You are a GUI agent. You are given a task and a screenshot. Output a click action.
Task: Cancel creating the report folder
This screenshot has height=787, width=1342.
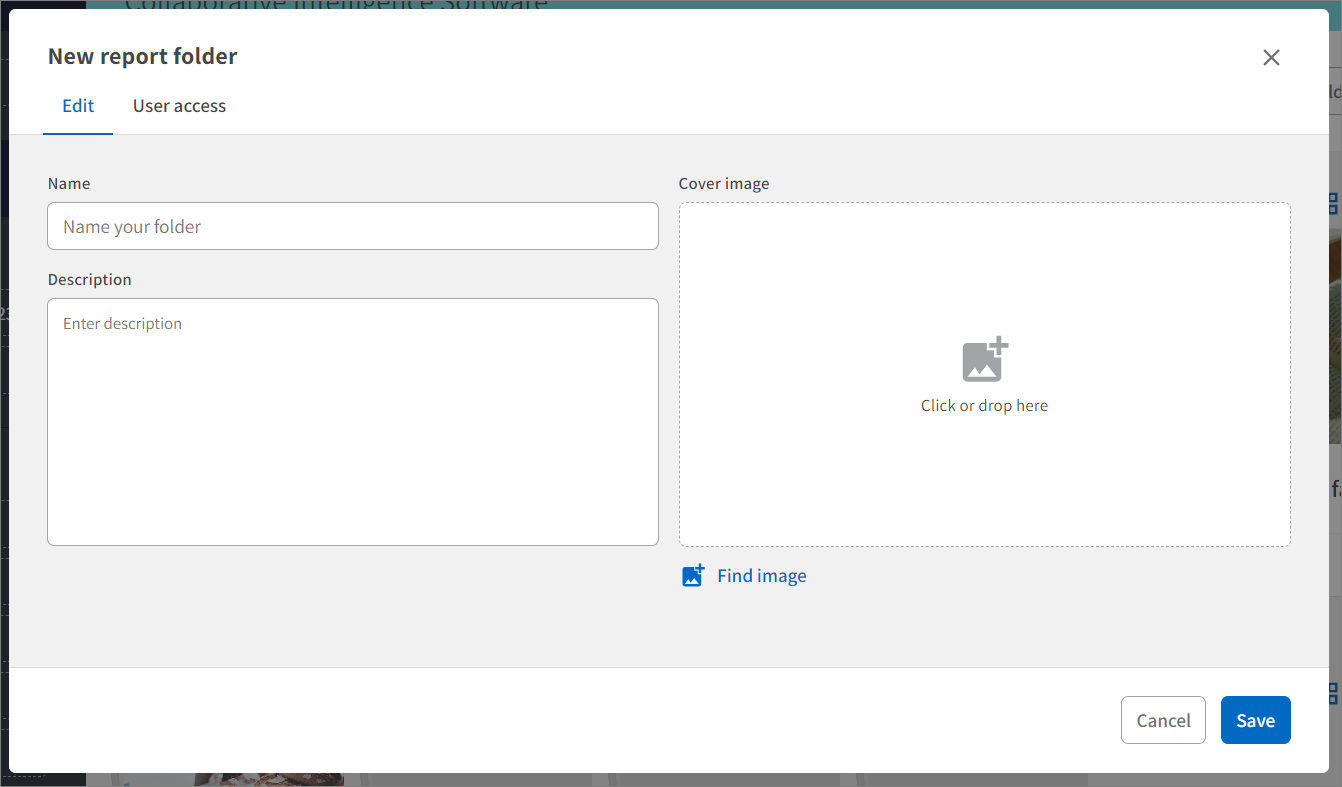[1163, 720]
